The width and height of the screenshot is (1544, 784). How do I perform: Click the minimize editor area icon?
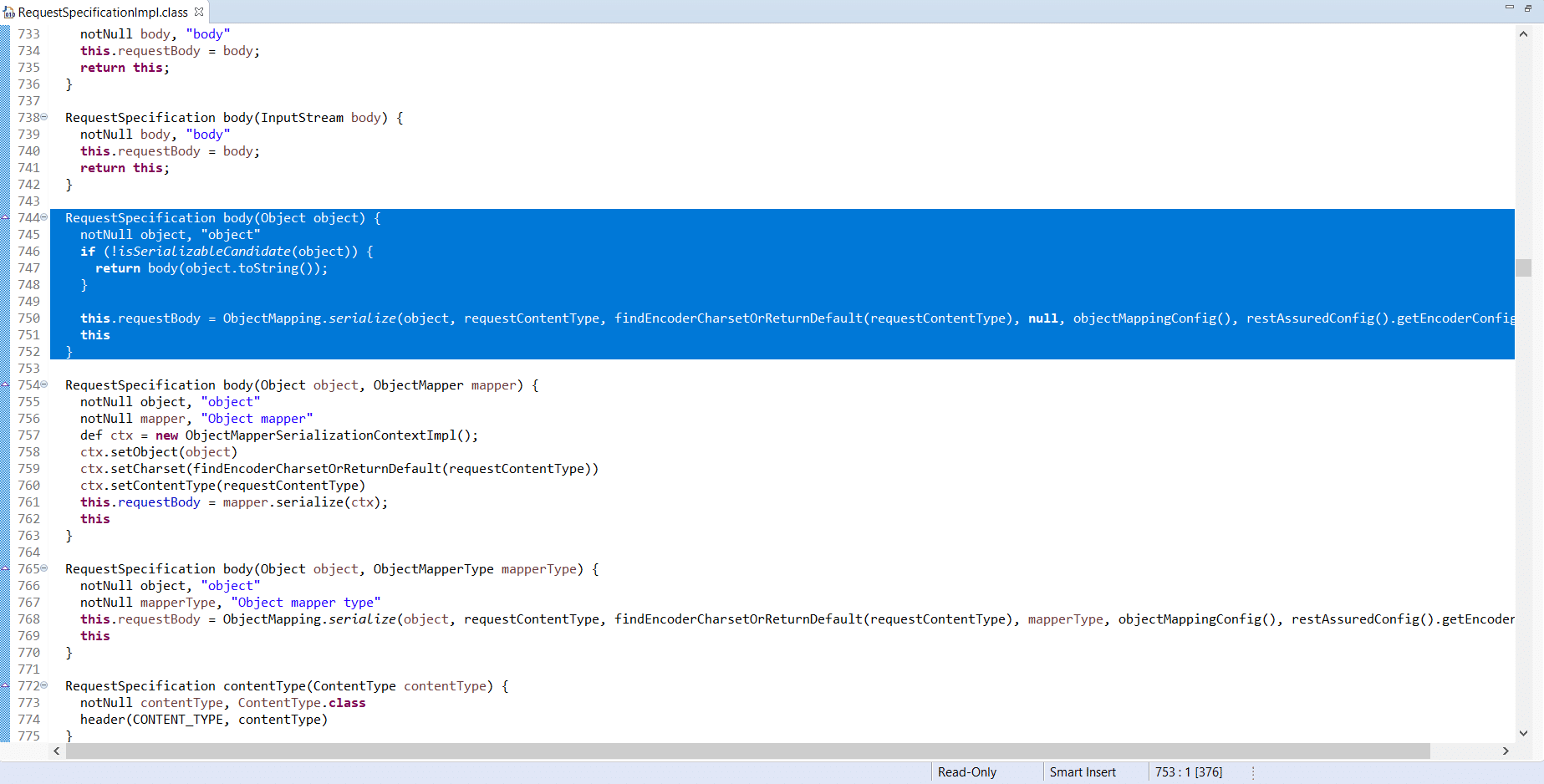pos(1509,7)
